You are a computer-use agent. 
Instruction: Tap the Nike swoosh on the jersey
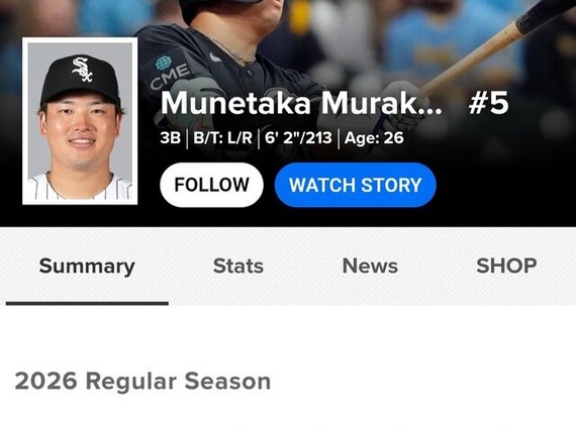(x=216, y=58)
